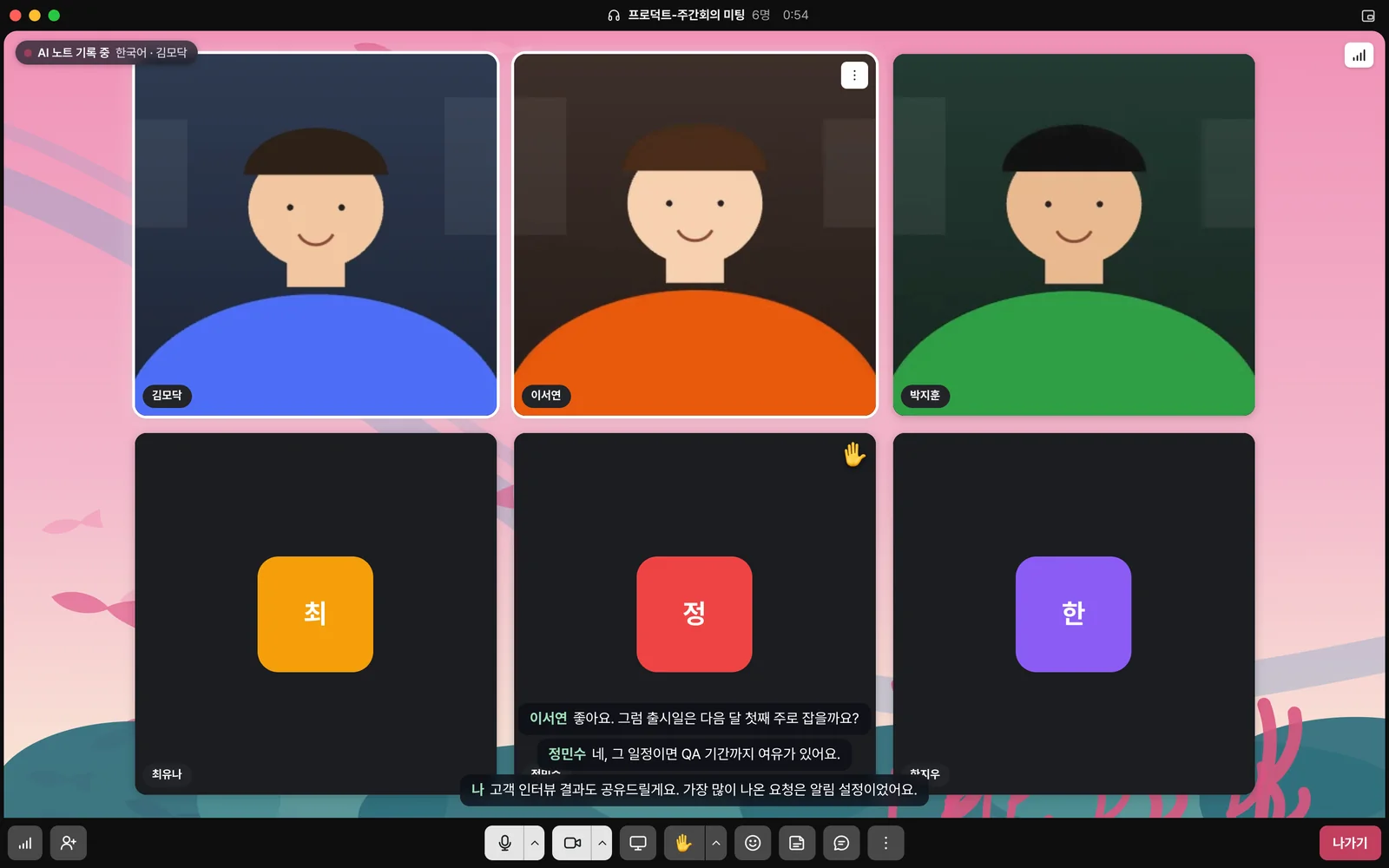Turn off the camera
Image resolution: width=1389 pixels, height=868 pixels.
(x=572, y=843)
